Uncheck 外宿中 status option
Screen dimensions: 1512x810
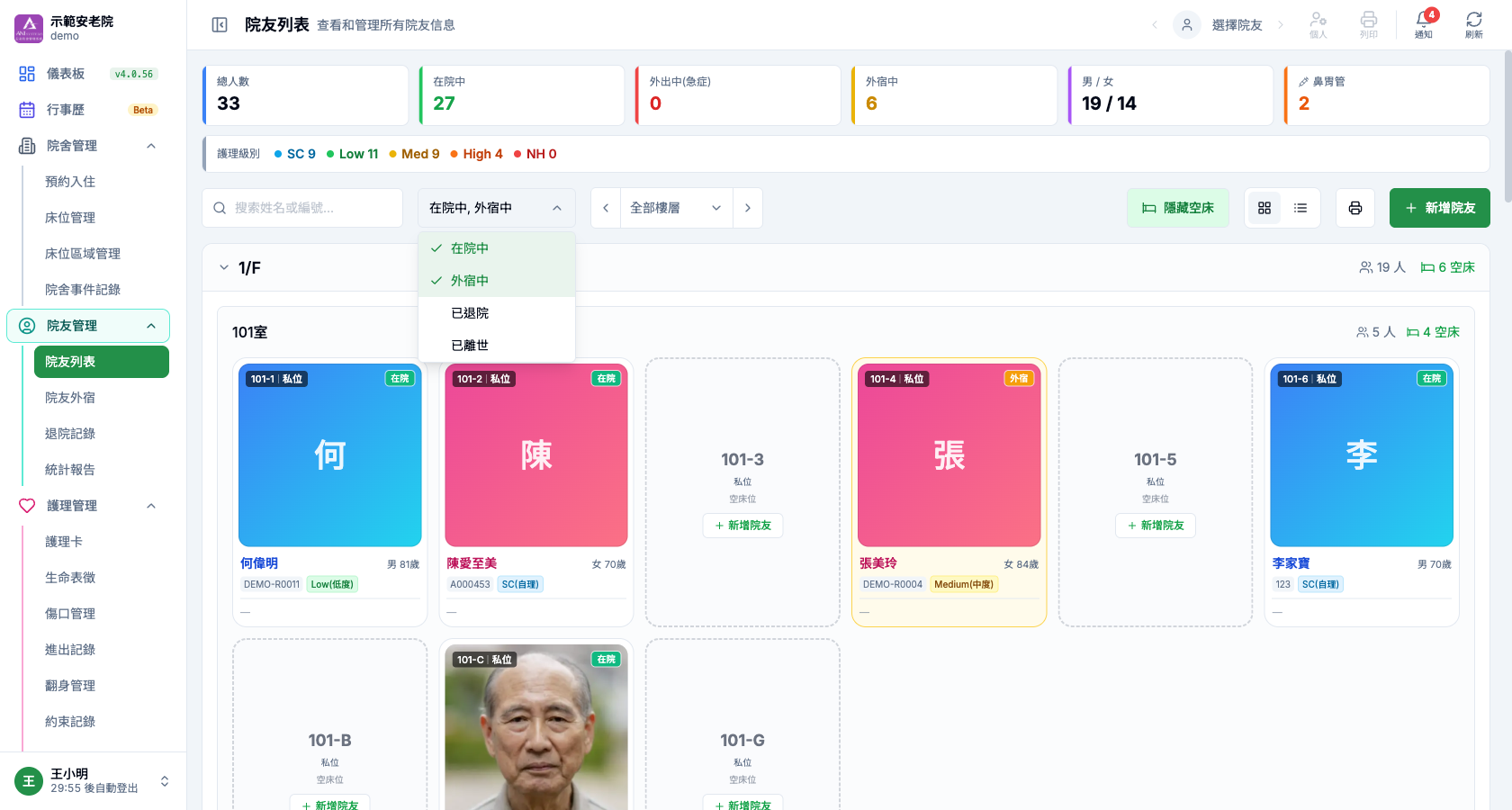(x=497, y=281)
